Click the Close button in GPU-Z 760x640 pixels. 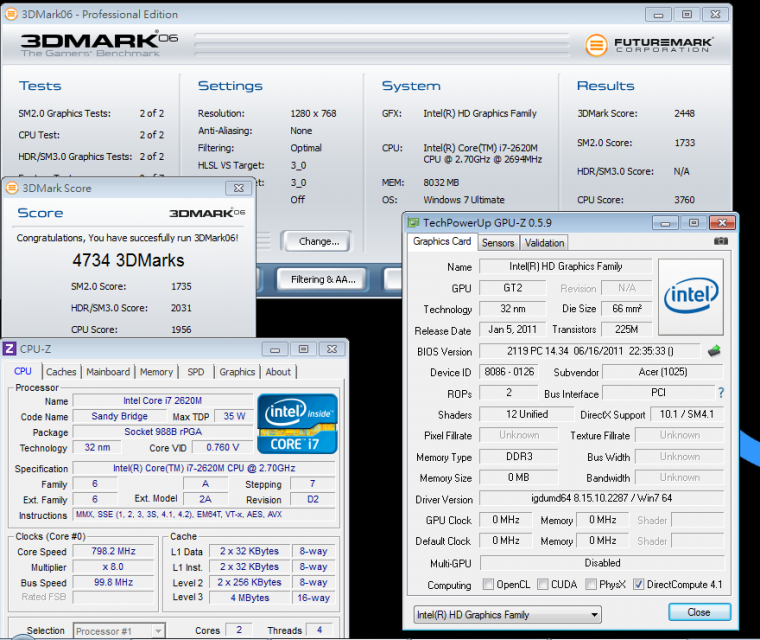[x=698, y=612]
